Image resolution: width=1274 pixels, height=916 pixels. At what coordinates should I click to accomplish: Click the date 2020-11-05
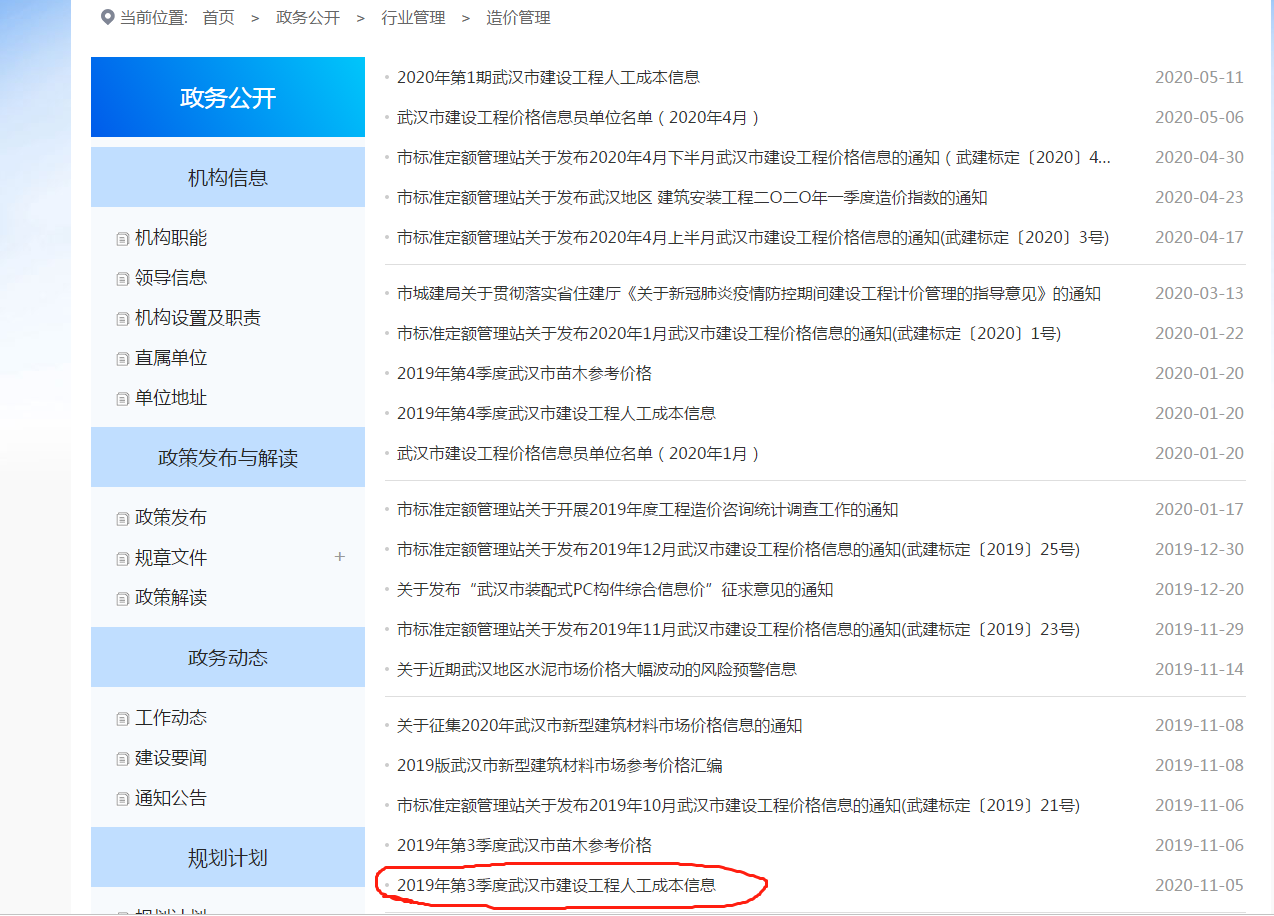pos(1199,885)
